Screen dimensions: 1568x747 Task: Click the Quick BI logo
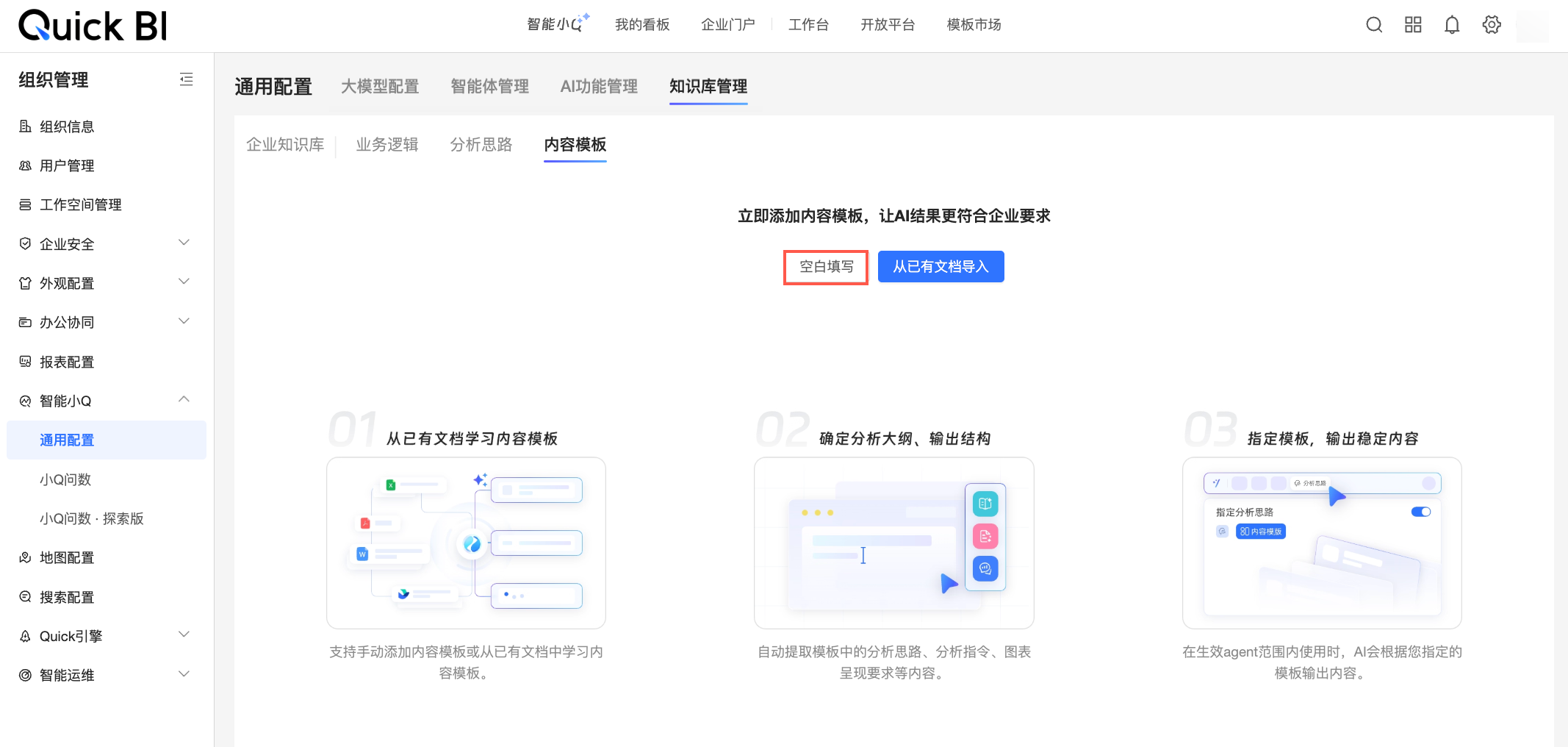93,26
